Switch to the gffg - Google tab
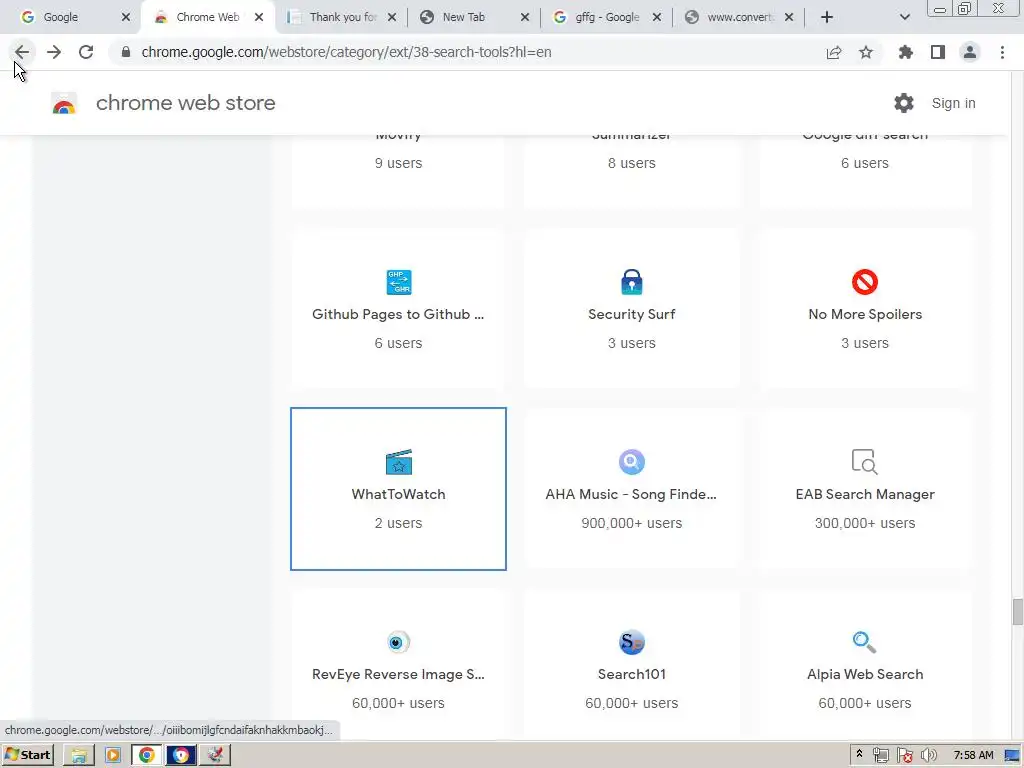This screenshot has height=768, width=1024. [607, 17]
